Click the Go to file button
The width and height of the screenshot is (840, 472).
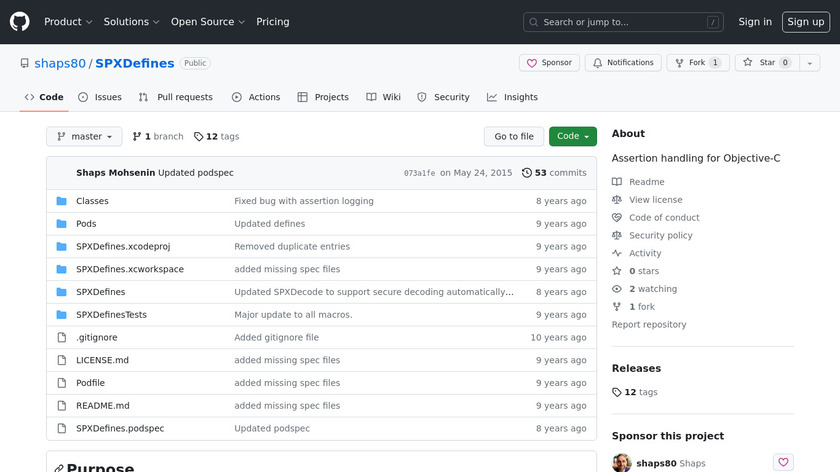pyautogui.click(x=514, y=137)
